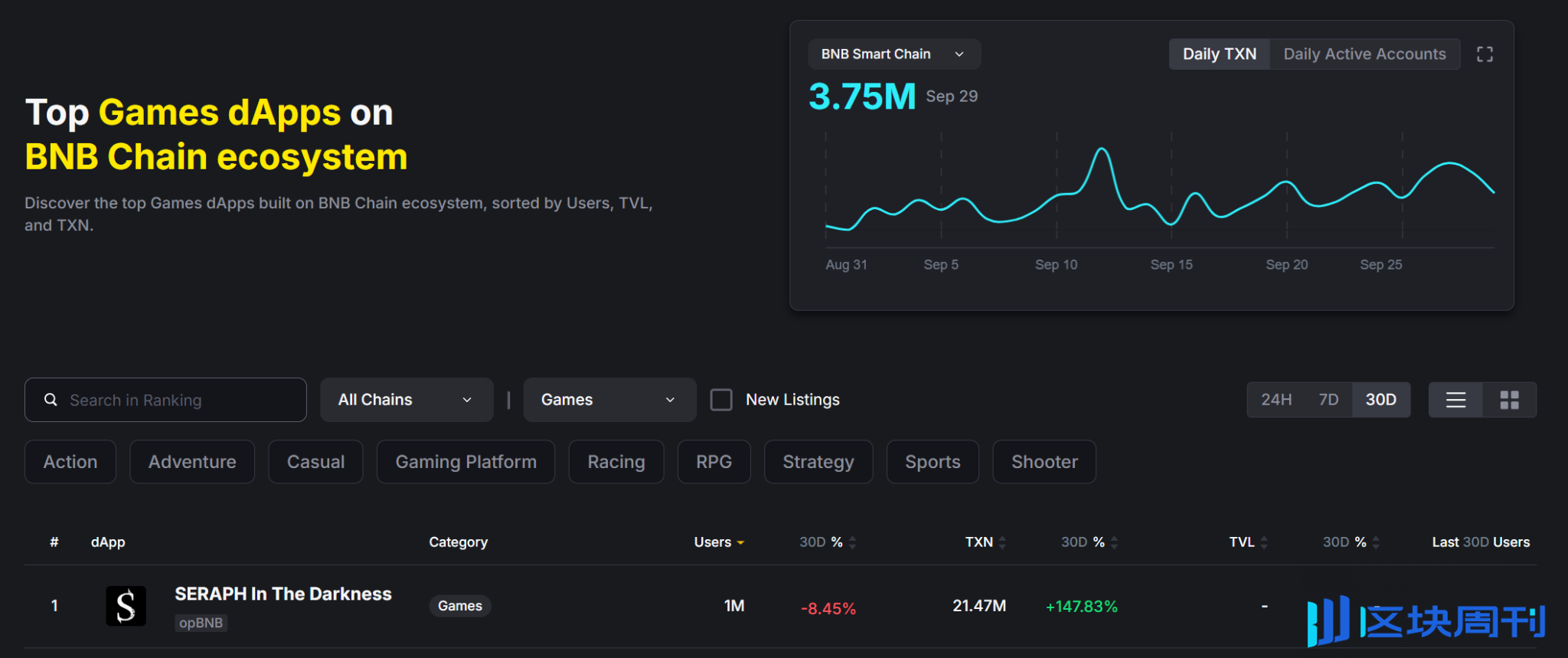Viewport: 1568px width, 658px height.
Task: Open the All Chains dropdown
Action: coord(407,400)
